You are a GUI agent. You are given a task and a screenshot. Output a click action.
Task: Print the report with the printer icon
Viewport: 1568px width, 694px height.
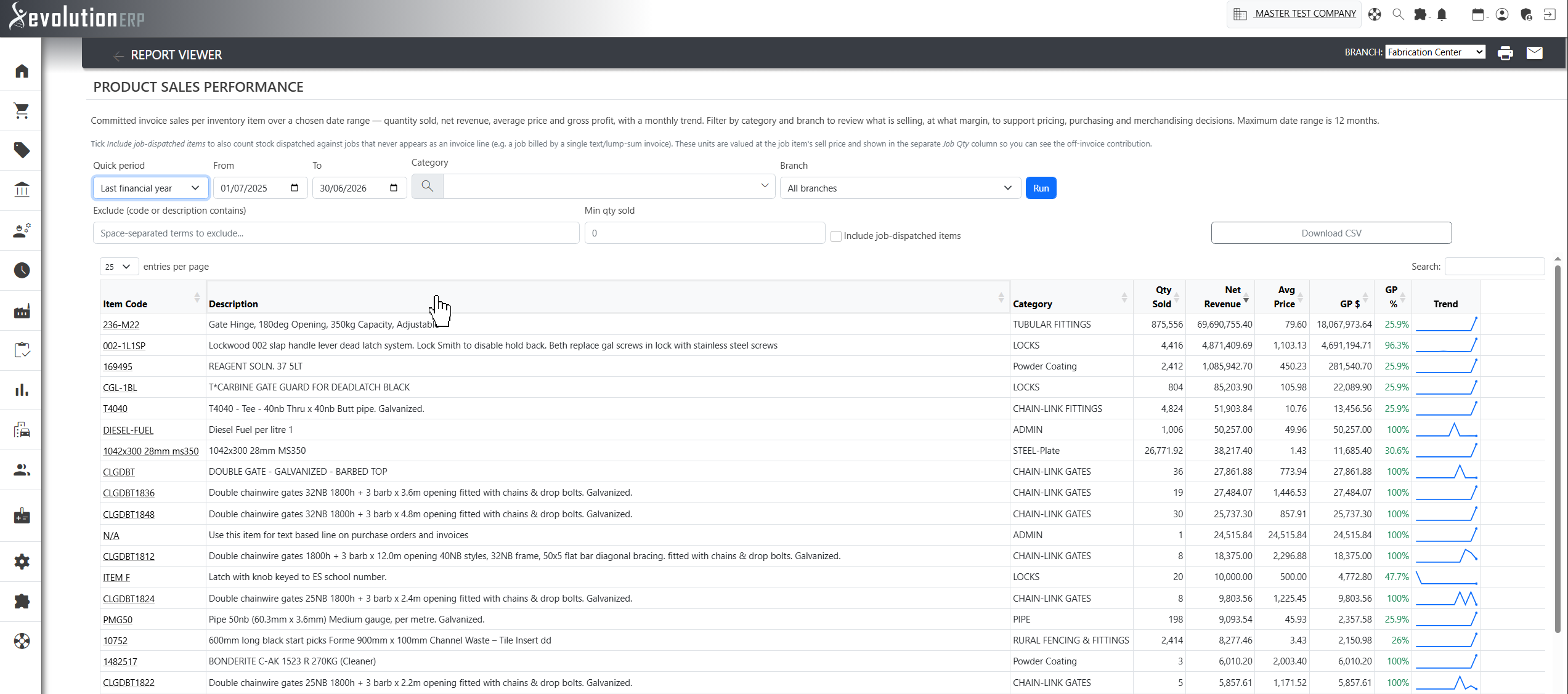click(1505, 53)
